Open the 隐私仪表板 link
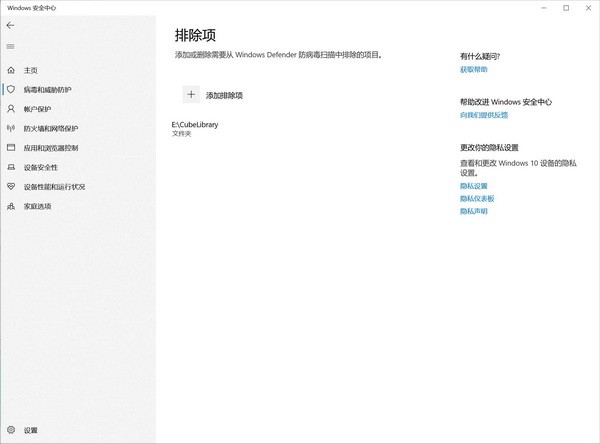The width and height of the screenshot is (600, 444). tap(477, 198)
